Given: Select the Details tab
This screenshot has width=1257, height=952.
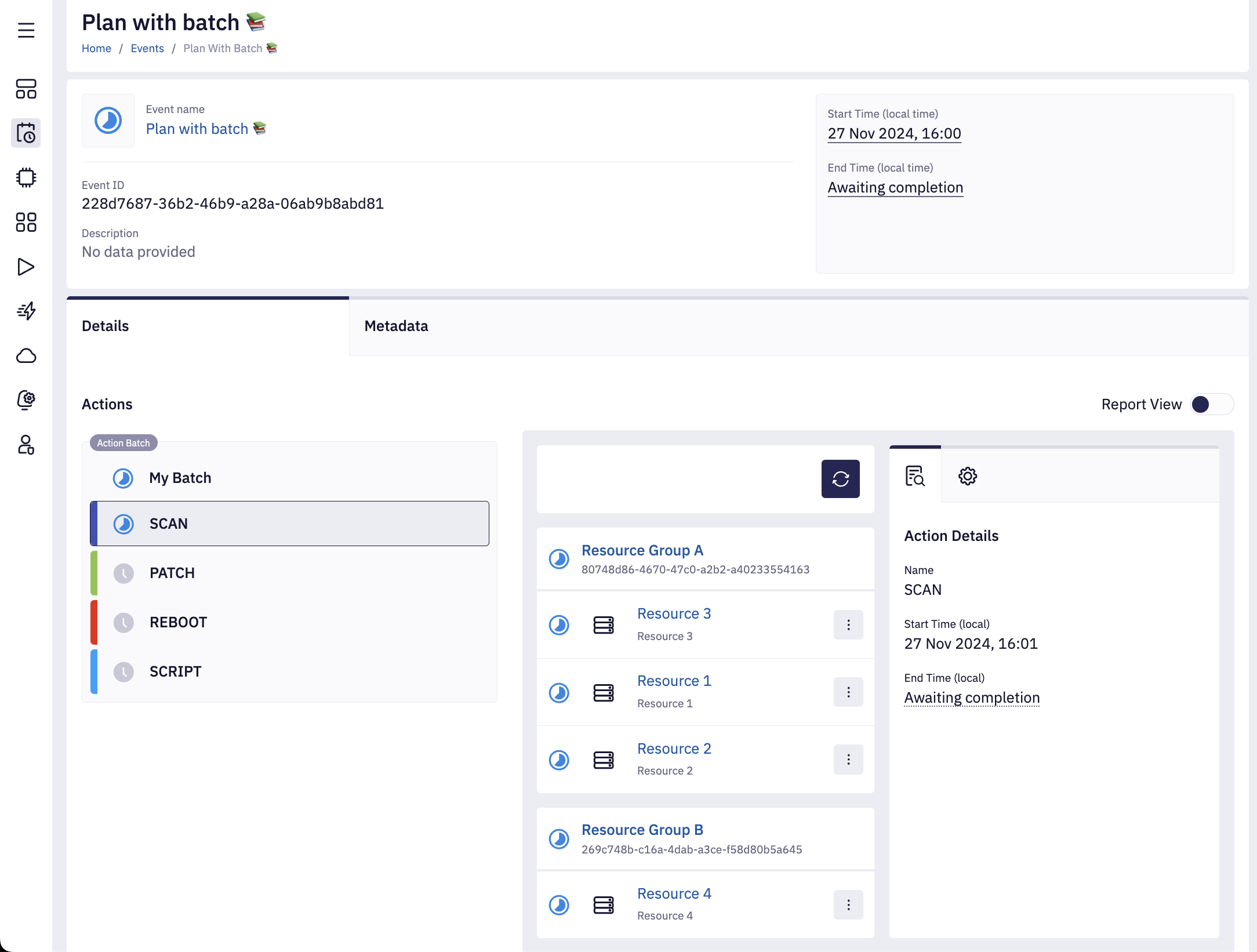Looking at the screenshot, I should point(106,326).
